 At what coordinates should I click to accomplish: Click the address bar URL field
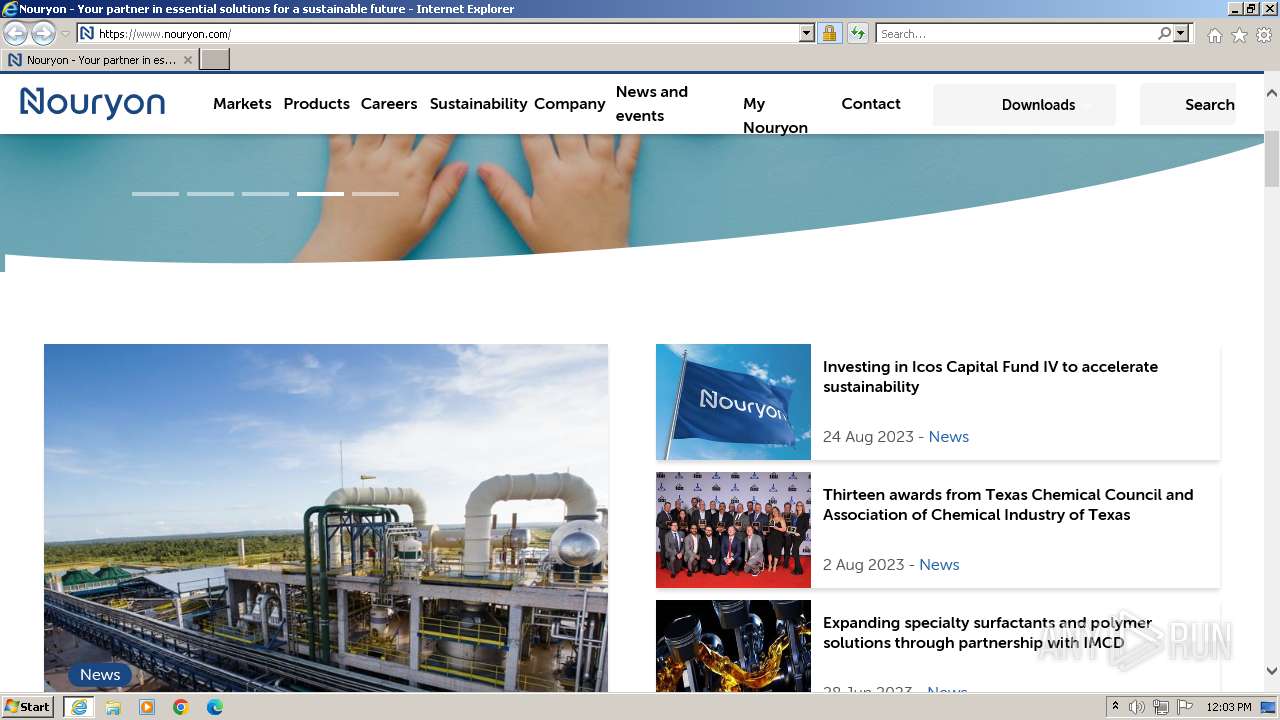point(446,33)
